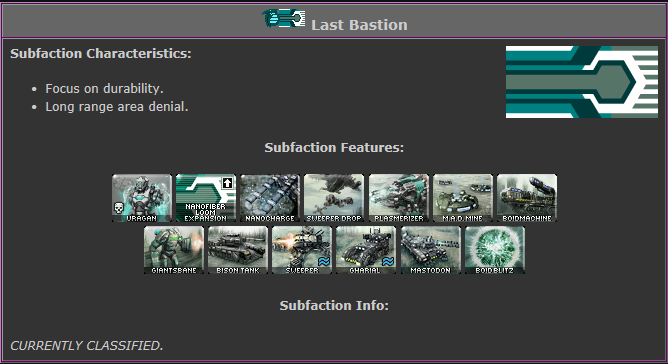
Task: Click the Boid Blitz superweapon icon
Action: pyautogui.click(x=495, y=250)
